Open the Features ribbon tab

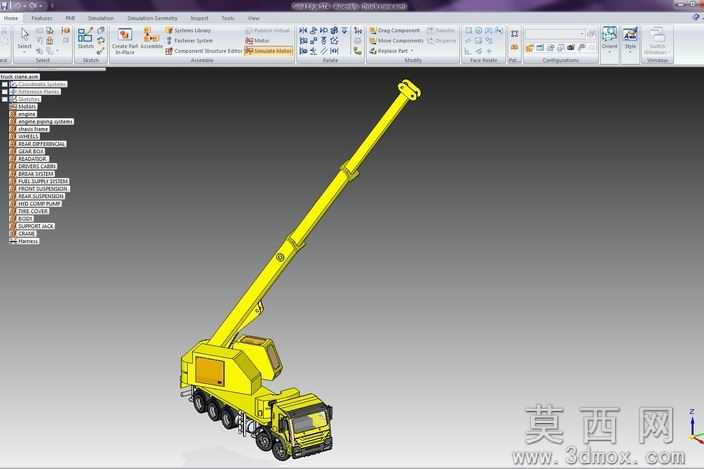coord(42,18)
